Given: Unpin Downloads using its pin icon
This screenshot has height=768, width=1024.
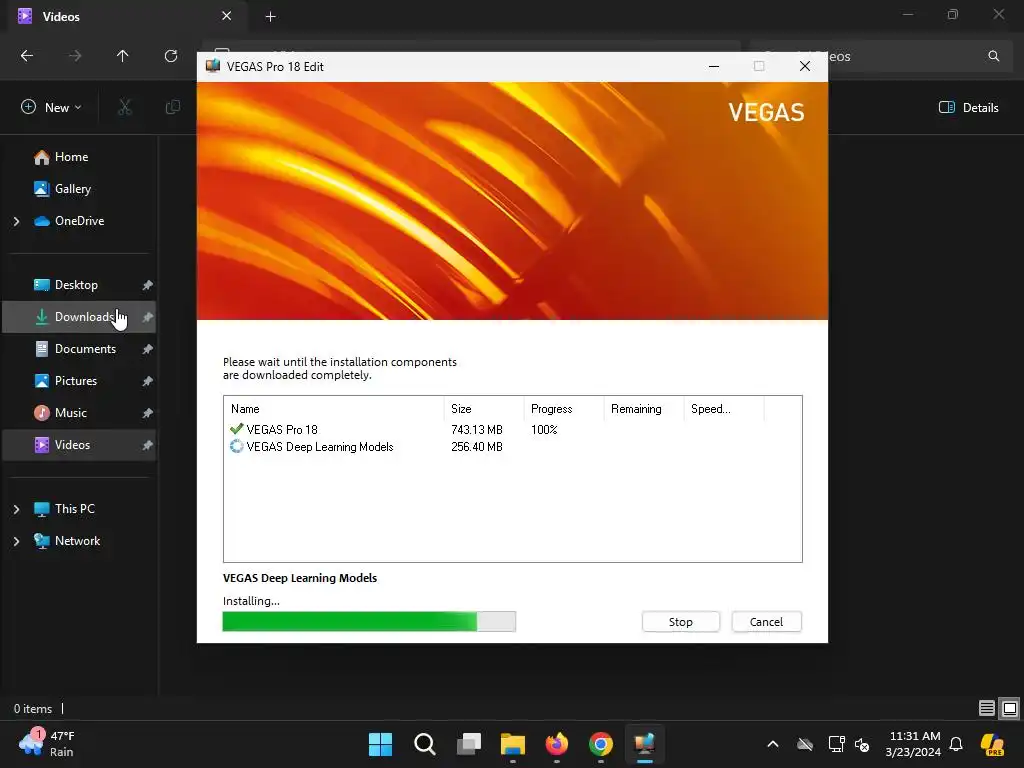Looking at the screenshot, I should click(x=148, y=317).
